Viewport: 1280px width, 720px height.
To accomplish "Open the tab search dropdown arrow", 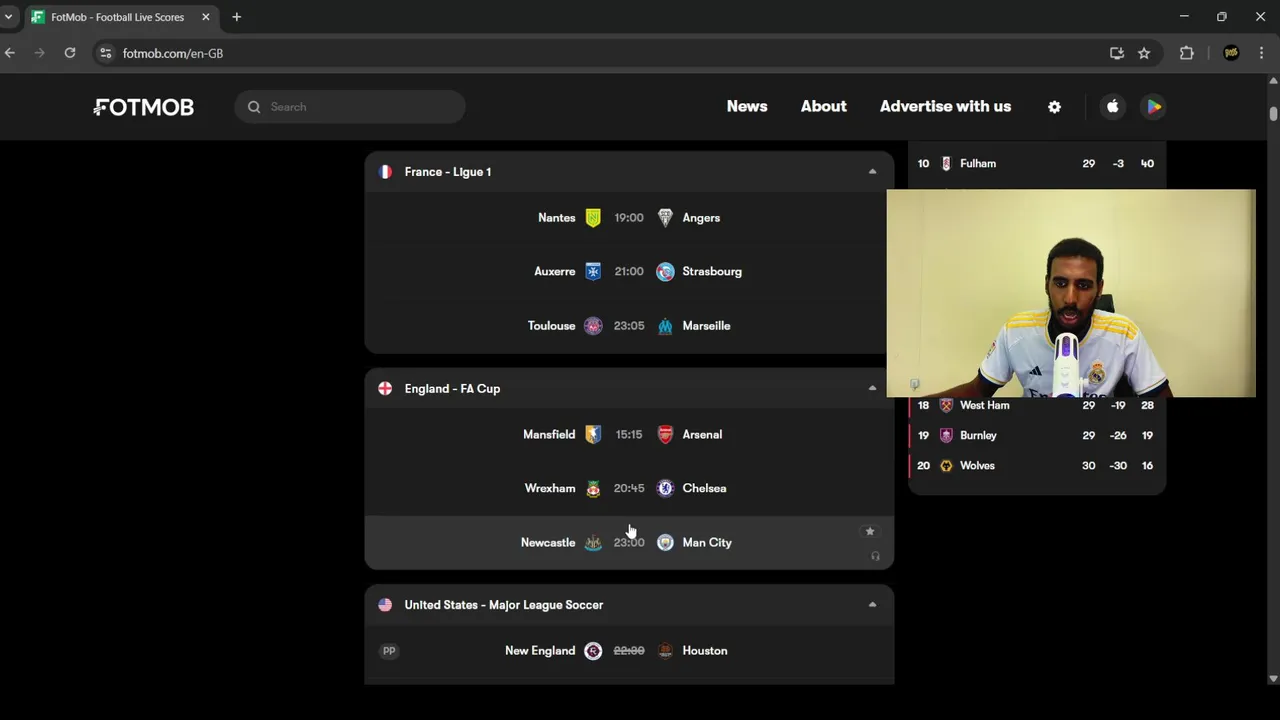I will (8, 17).
